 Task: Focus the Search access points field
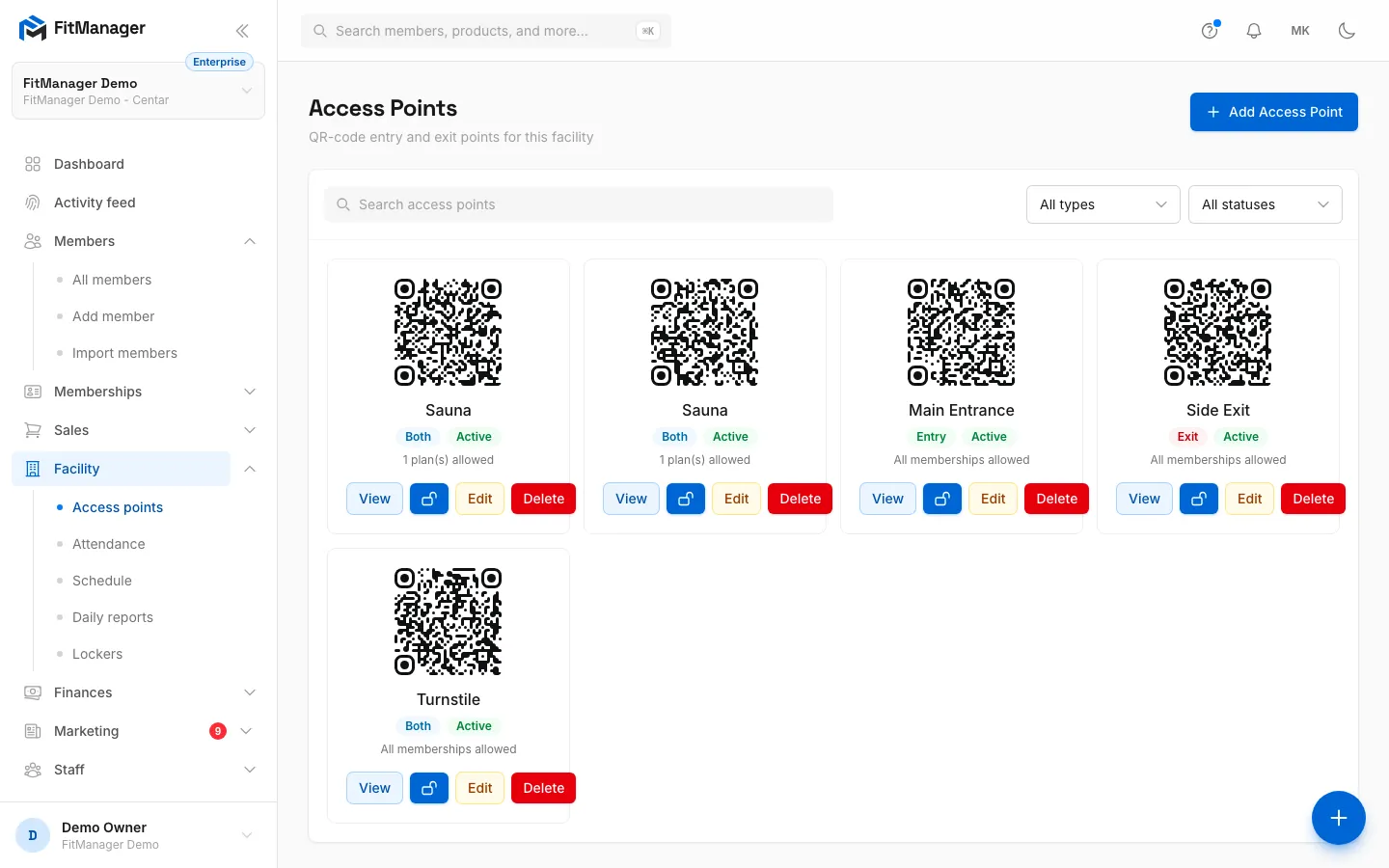click(579, 204)
